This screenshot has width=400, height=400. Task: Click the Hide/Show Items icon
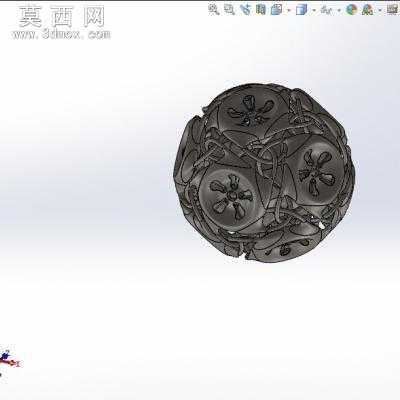click(x=326, y=10)
